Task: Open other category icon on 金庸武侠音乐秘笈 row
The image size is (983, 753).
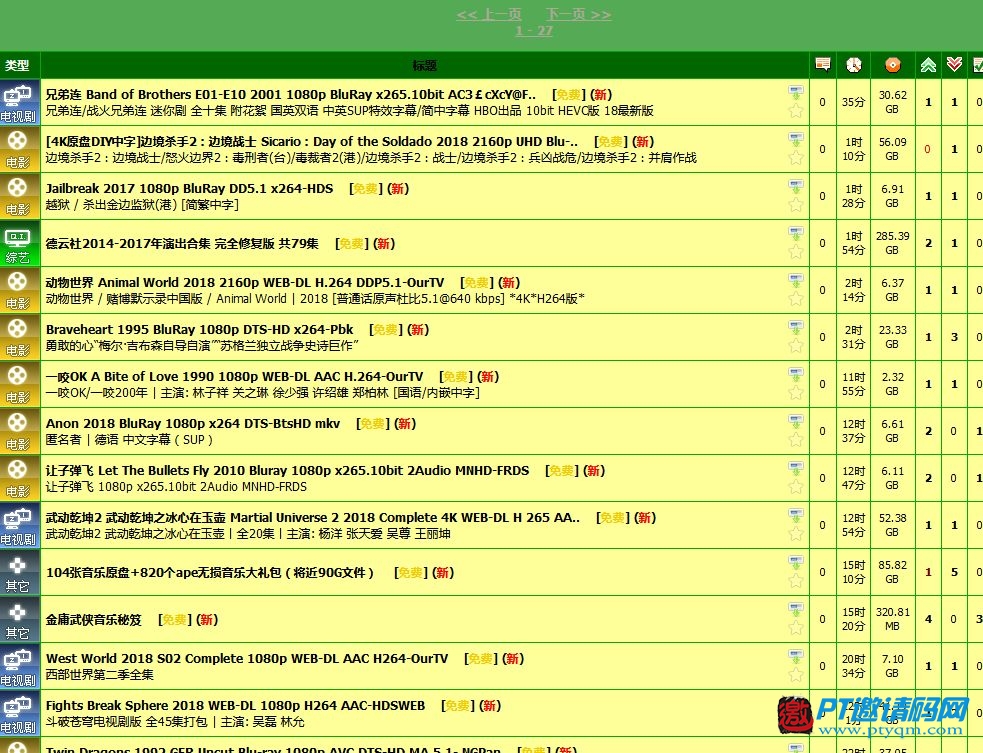Action: (x=19, y=619)
